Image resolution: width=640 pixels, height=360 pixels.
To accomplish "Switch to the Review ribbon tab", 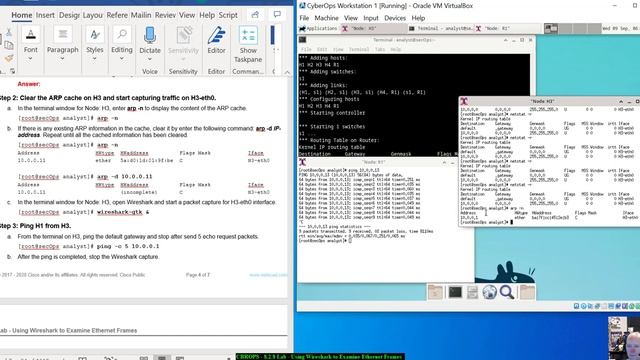I will coord(165,15).
